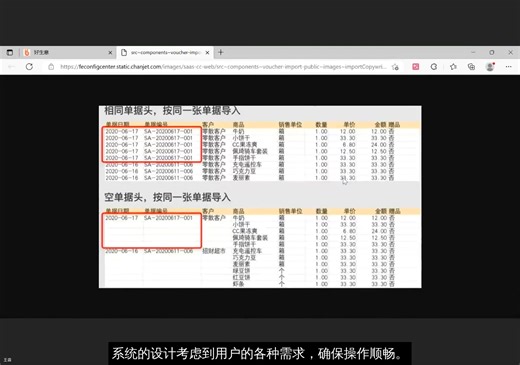Close the src-components-voucher tab
The height and width of the screenshot is (365, 520).
click(x=207, y=52)
